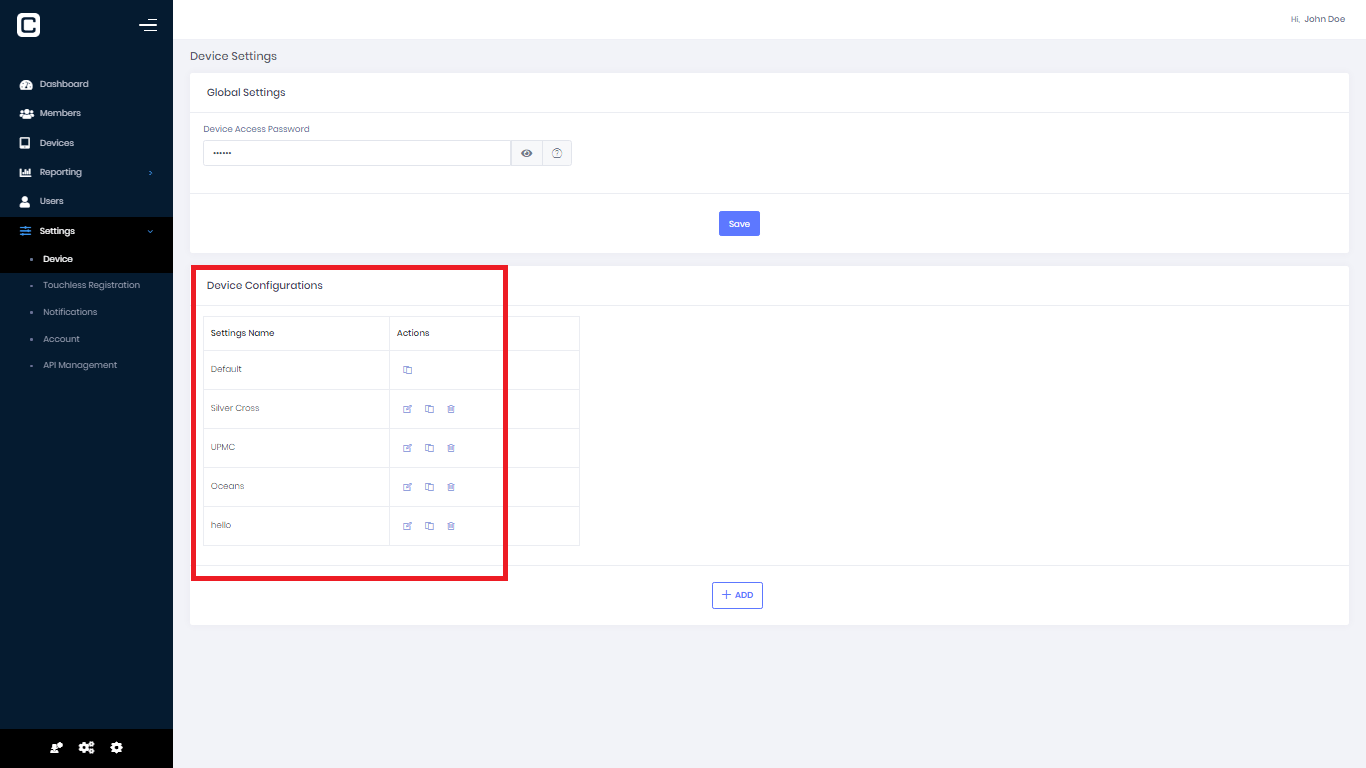Delete the UPMC configuration
The image size is (1366, 768).
pyautogui.click(x=450, y=447)
